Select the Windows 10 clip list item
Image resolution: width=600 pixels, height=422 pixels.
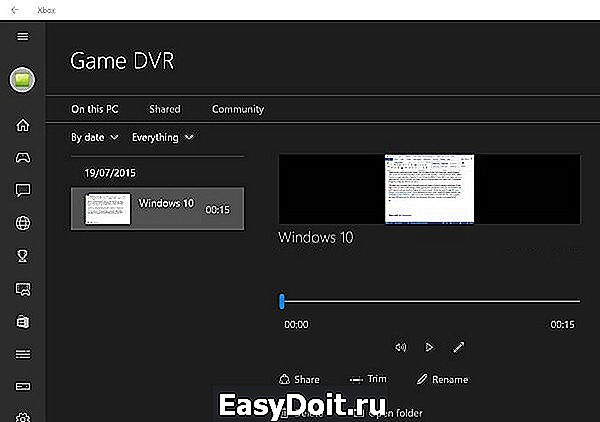[157, 209]
